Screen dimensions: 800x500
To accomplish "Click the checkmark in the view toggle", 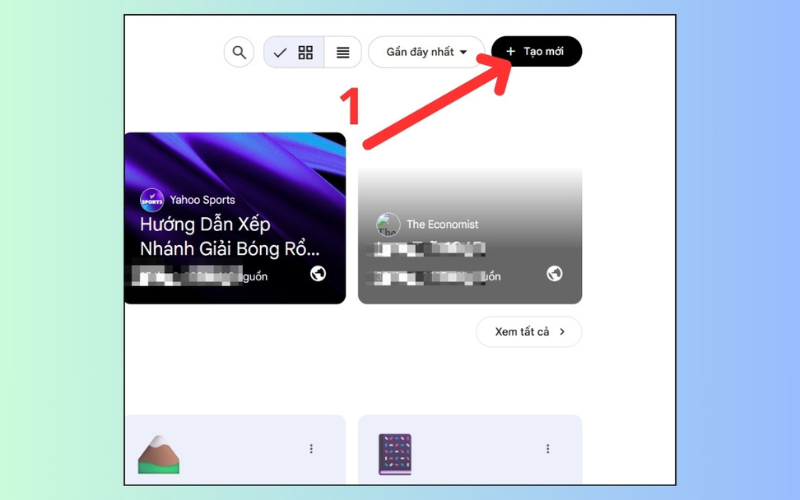I will point(280,52).
